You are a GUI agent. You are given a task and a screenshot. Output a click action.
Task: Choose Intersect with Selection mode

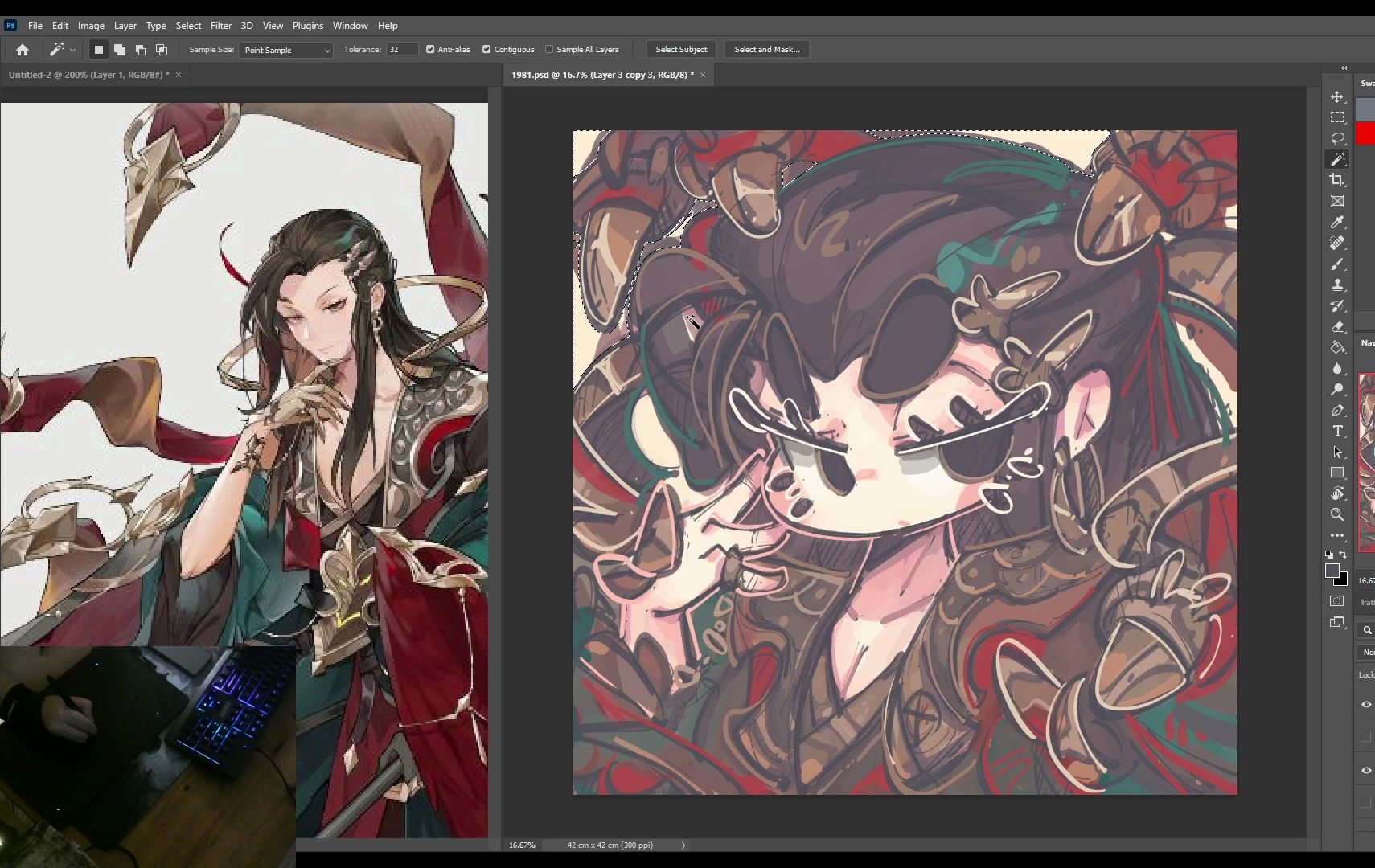[161, 50]
